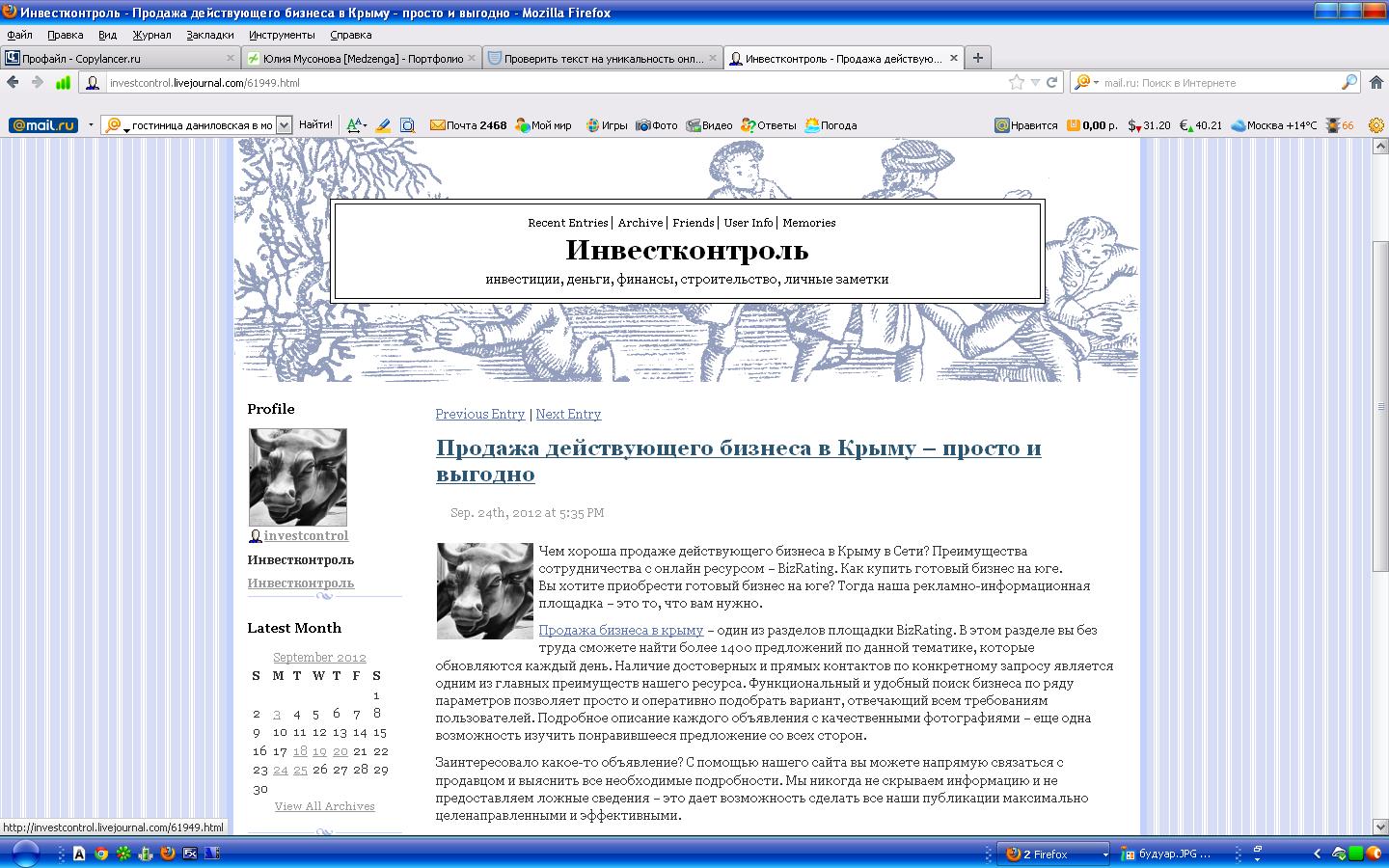Open the new tab plus button
This screenshot has width=1389, height=868.
(x=978, y=58)
